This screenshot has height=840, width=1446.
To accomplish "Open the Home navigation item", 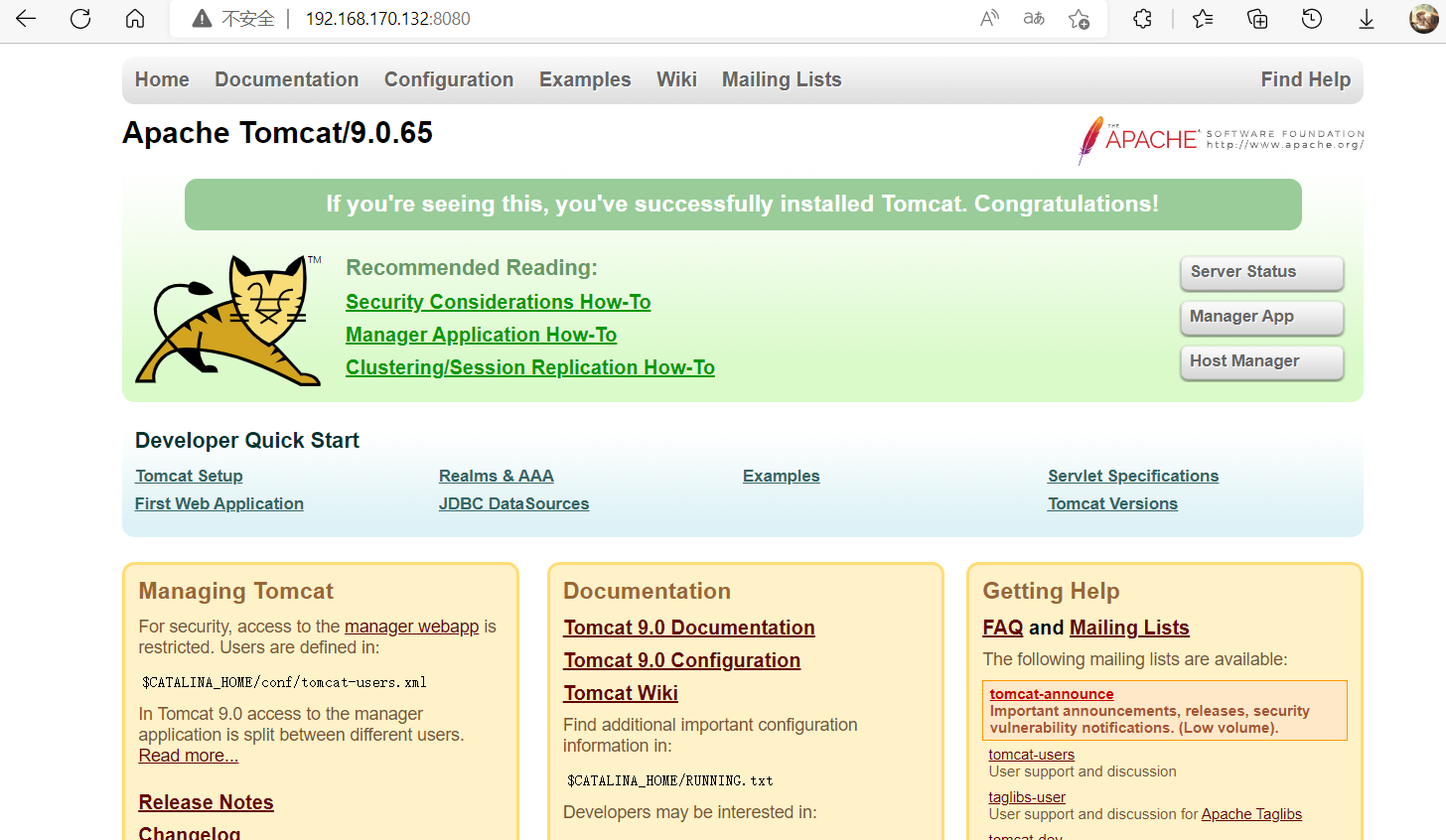I will coord(162,79).
